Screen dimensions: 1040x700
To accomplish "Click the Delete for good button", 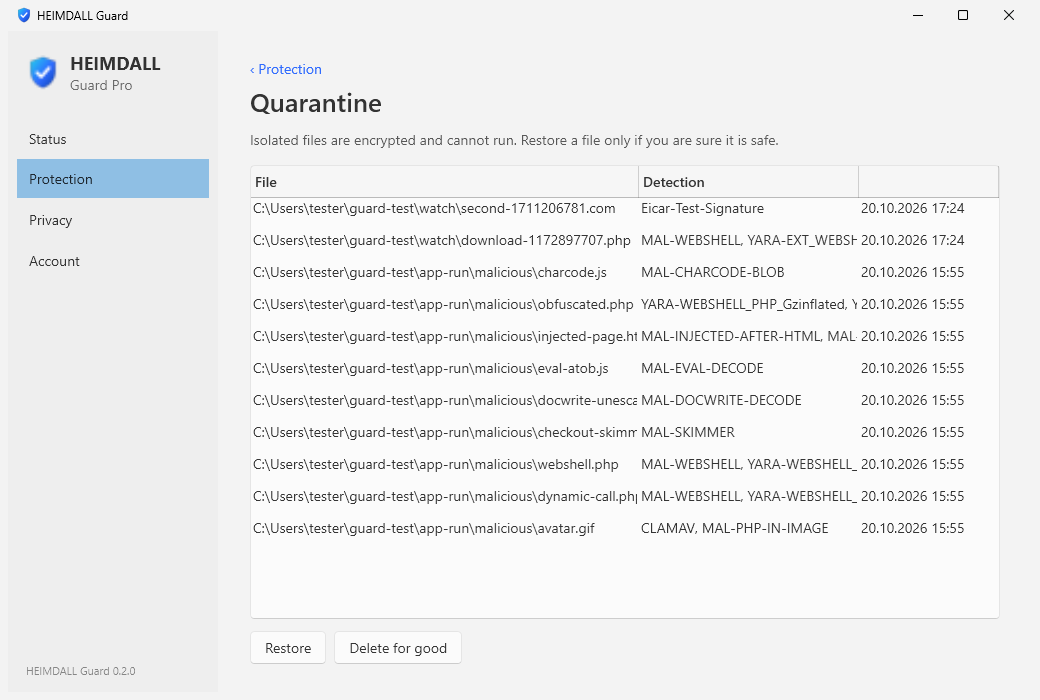I will 398,648.
